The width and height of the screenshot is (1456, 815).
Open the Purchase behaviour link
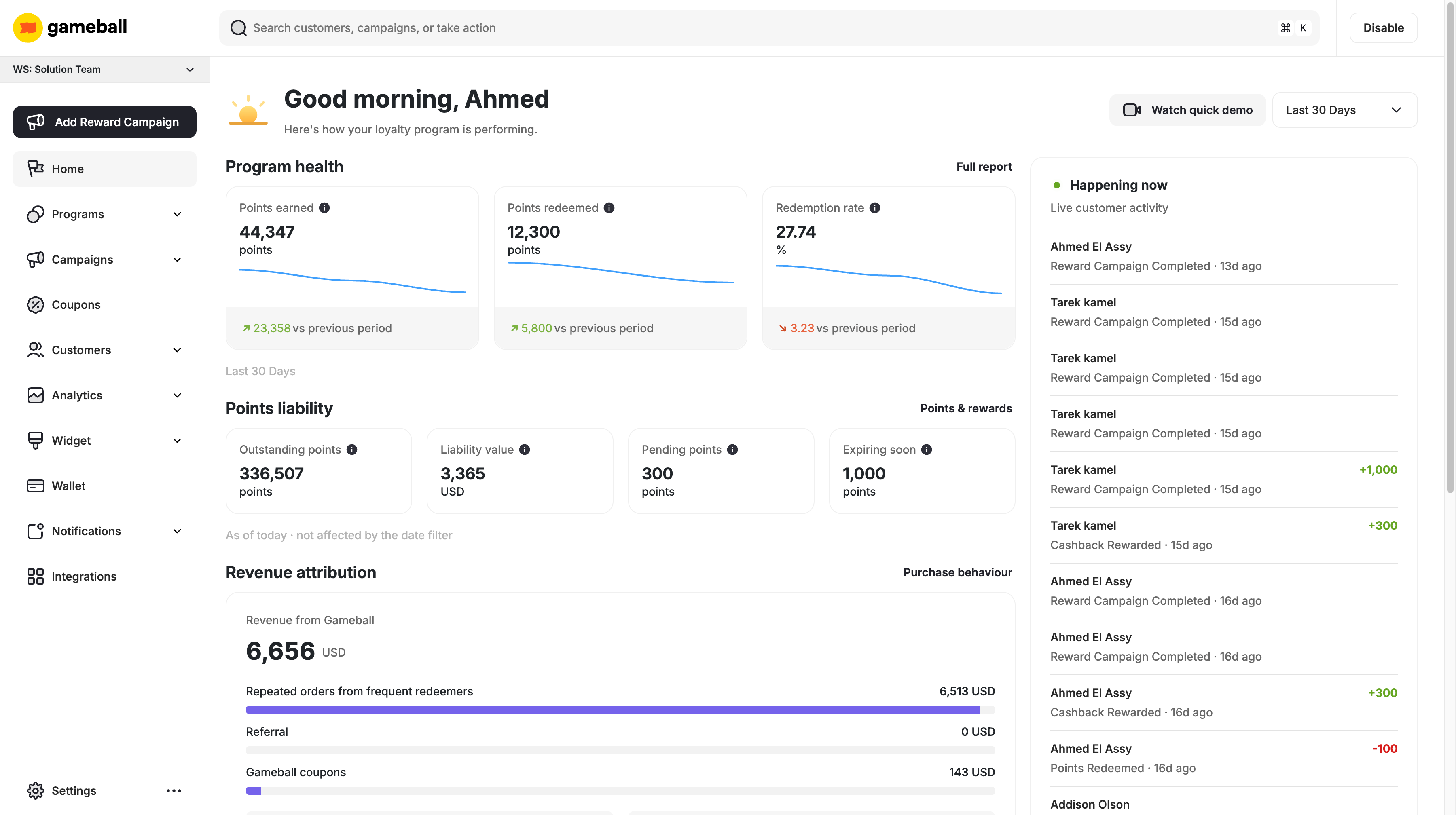[x=957, y=572]
